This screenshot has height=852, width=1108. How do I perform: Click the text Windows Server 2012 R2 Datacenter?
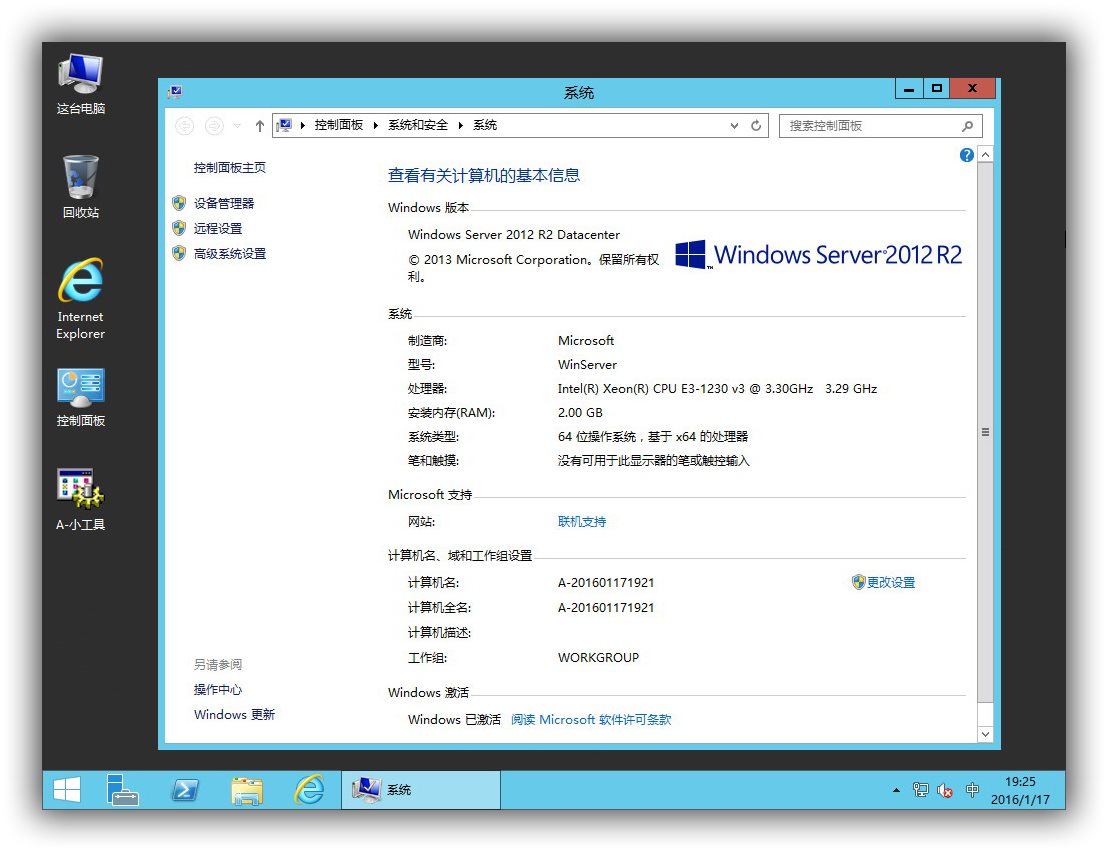(x=514, y=235)
